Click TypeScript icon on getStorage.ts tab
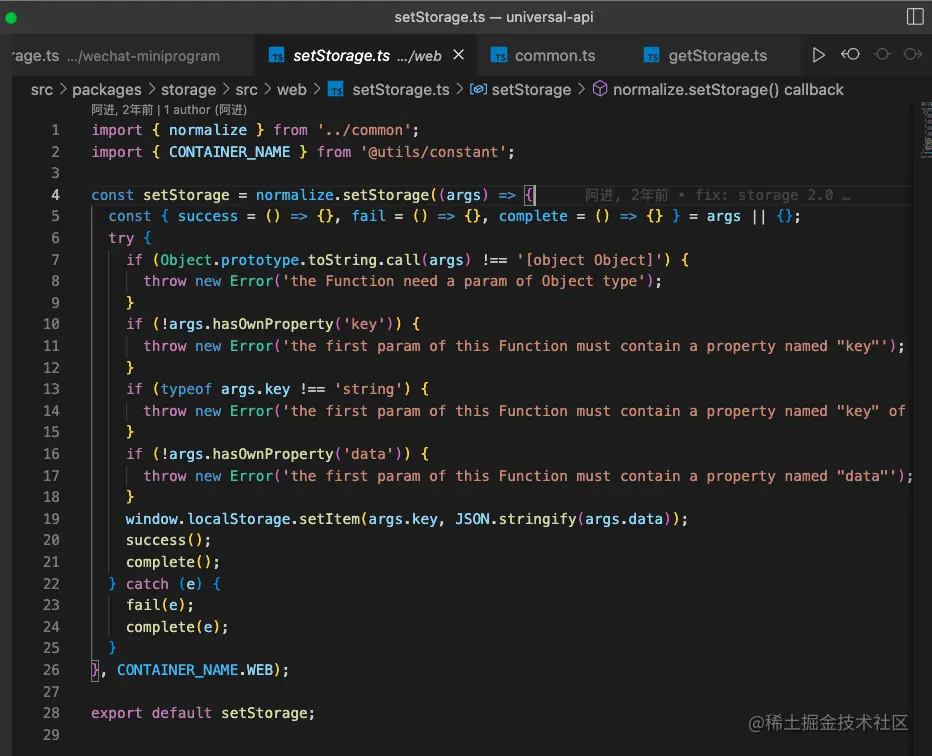The image size is (932, 756). (x=652, y=55)
